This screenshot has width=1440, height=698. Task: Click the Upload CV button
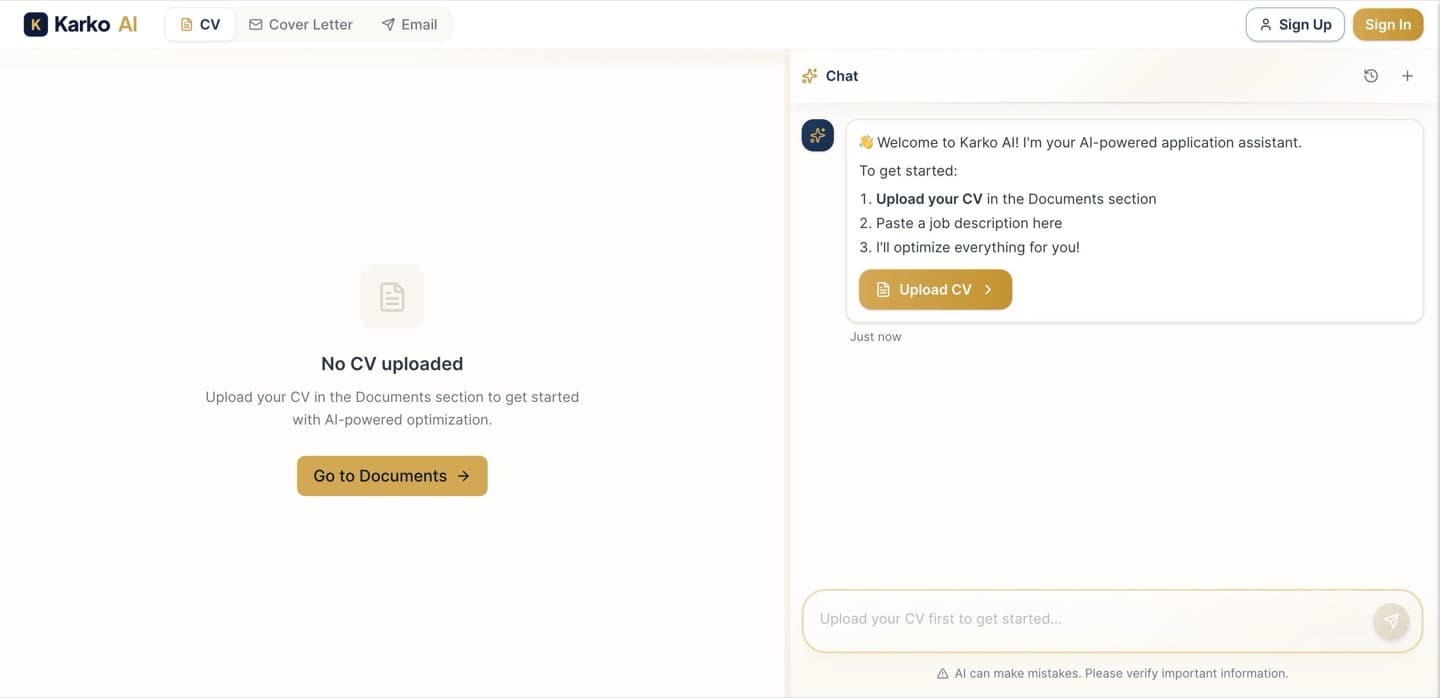pyautogui.click(x=935, y=289)
